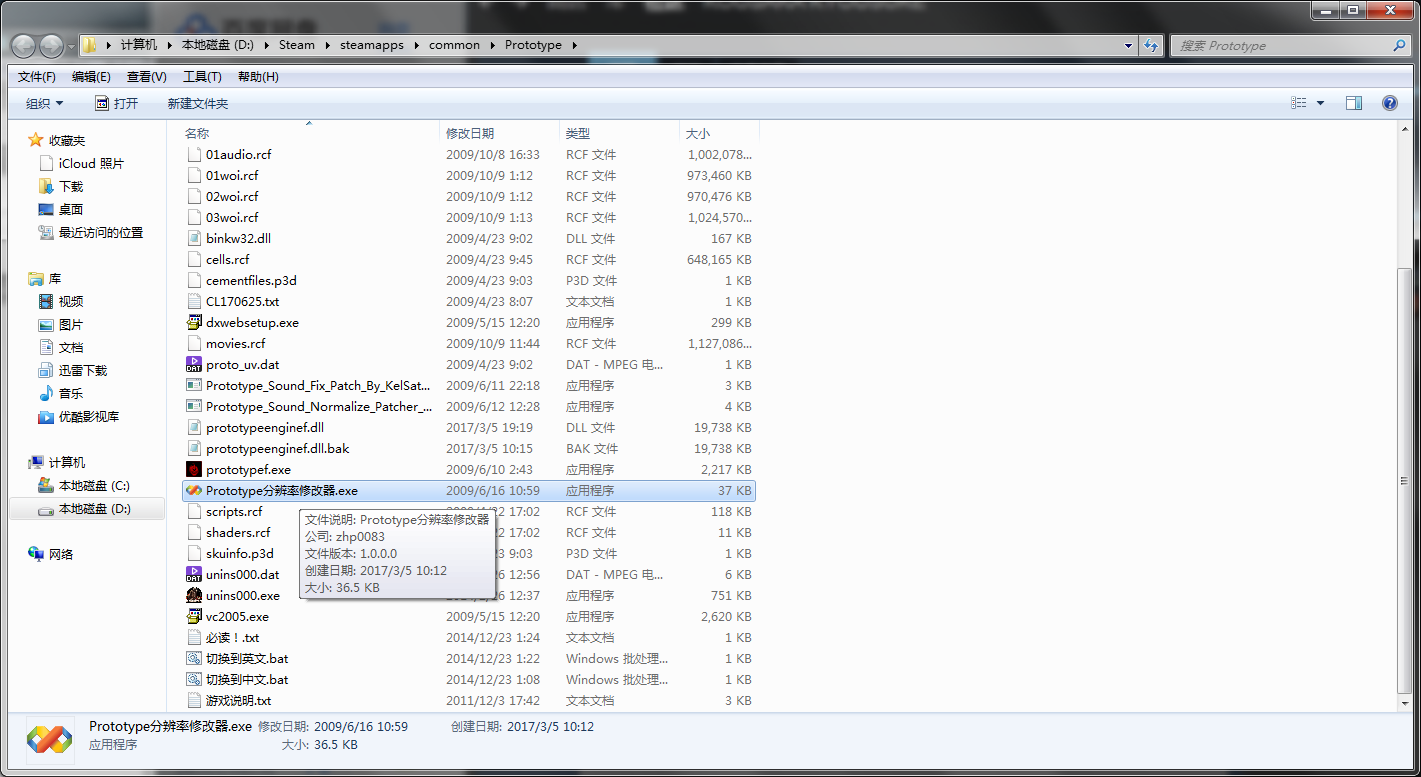Click the proto_uv.dat file icon
Viewport: 1421px width, 777px height.
tap(194, 365)
